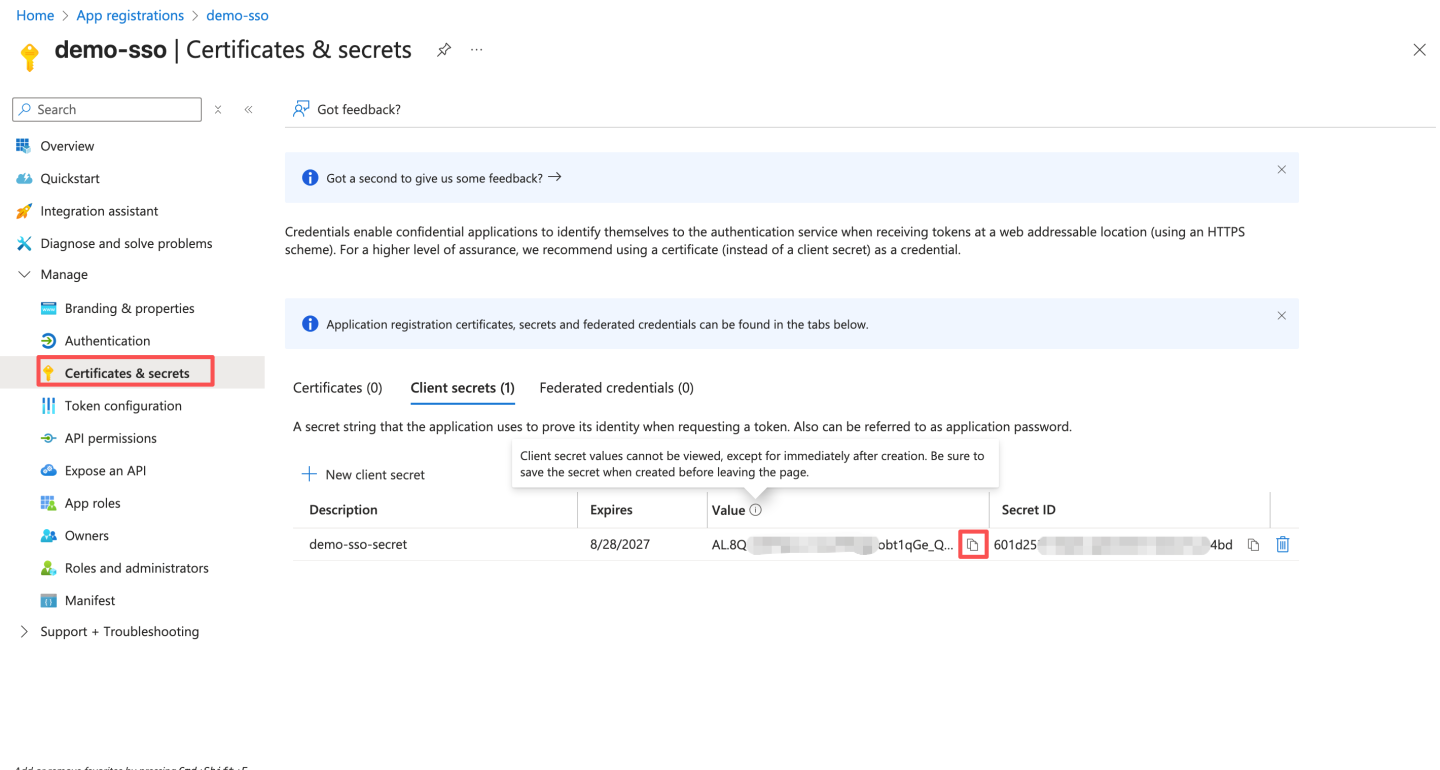1440x770 pixels.
Task: Copy the Secret ID to clipboard
Action: 1253,545
